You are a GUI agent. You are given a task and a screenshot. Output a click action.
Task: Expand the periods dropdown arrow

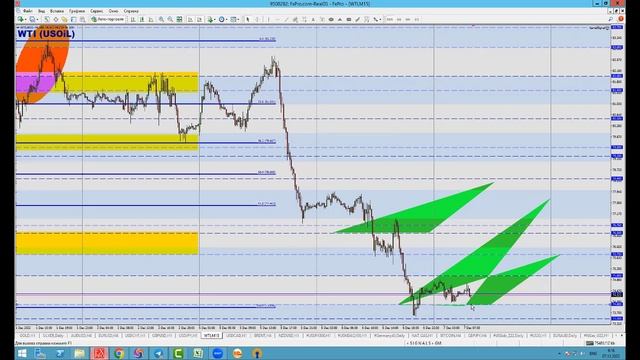point(227,19)
